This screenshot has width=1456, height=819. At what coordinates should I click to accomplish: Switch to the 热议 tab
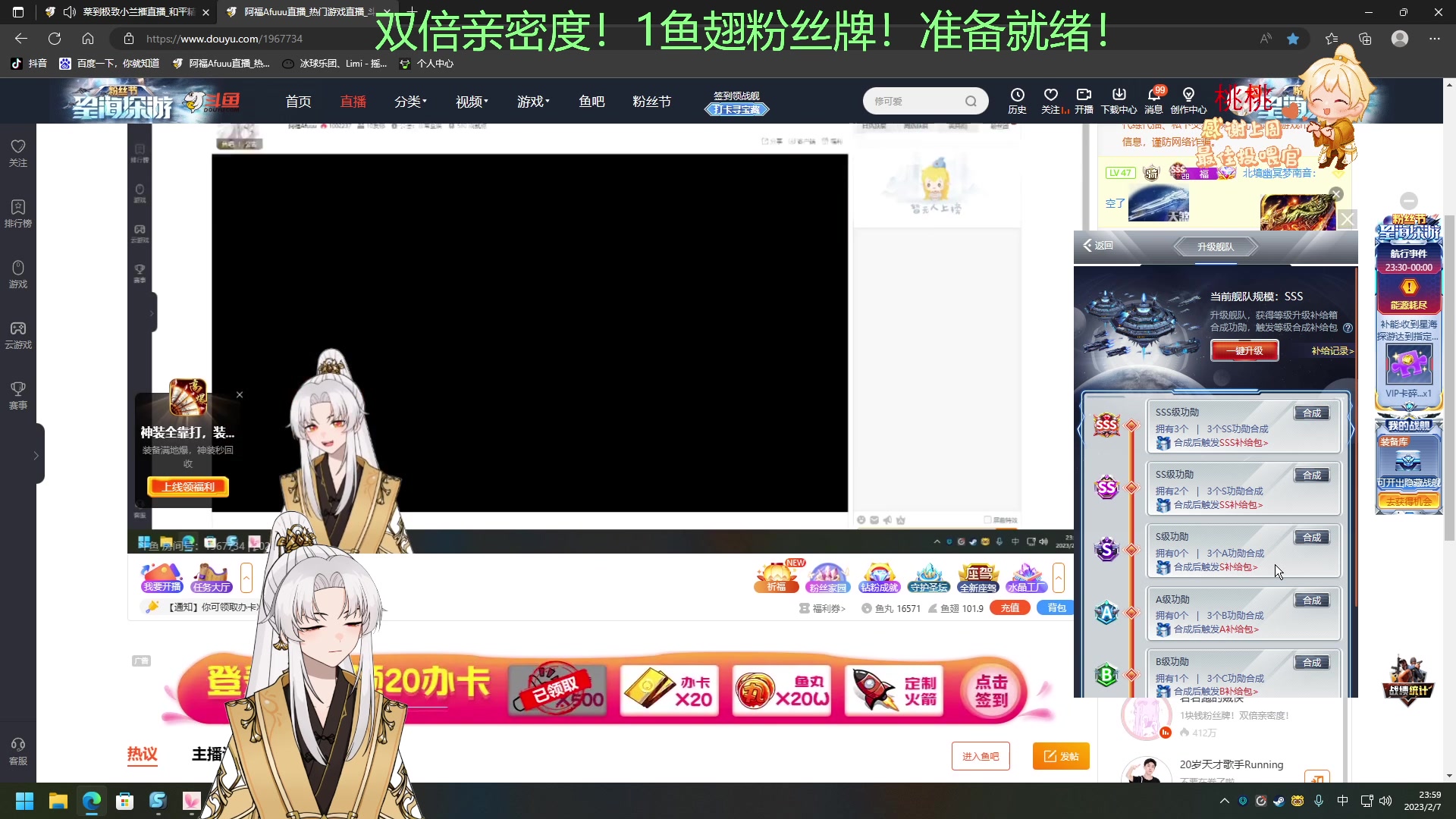coord(142,754)
